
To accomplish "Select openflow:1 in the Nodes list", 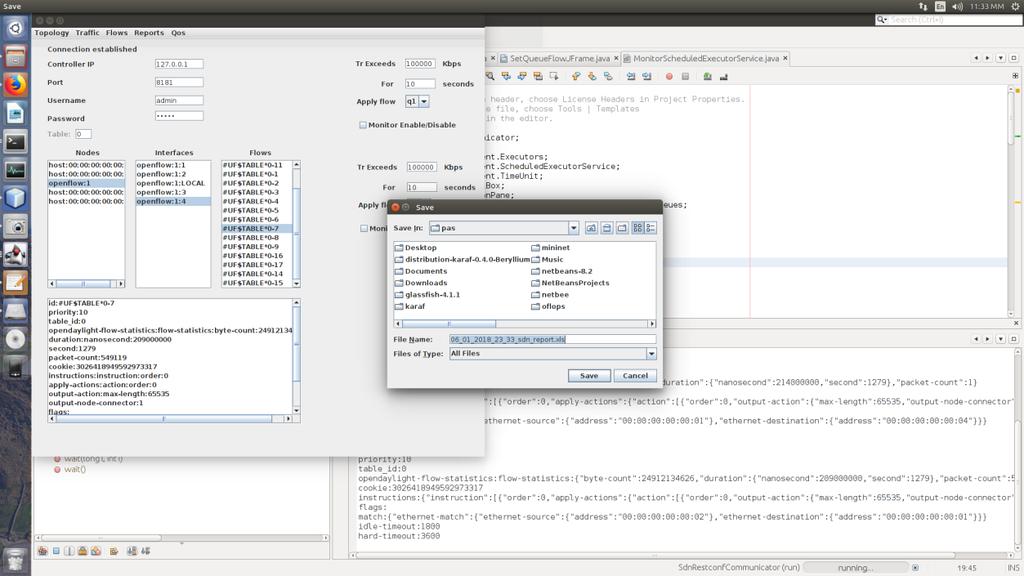I will pyautogui.click(x=86, y=184).
